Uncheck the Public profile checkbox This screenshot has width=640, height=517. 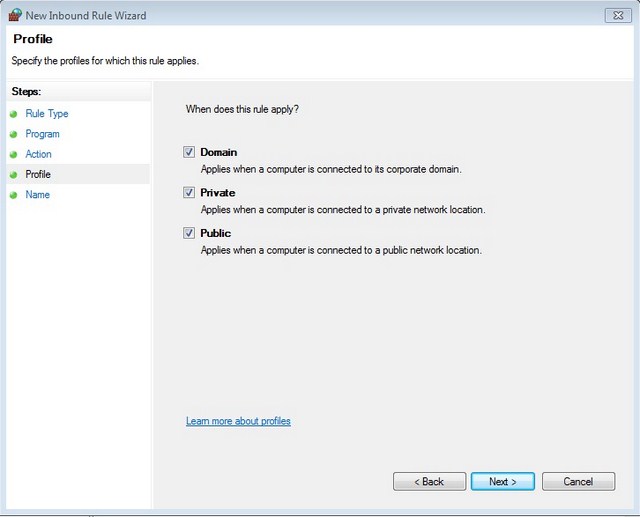point(189,233)
